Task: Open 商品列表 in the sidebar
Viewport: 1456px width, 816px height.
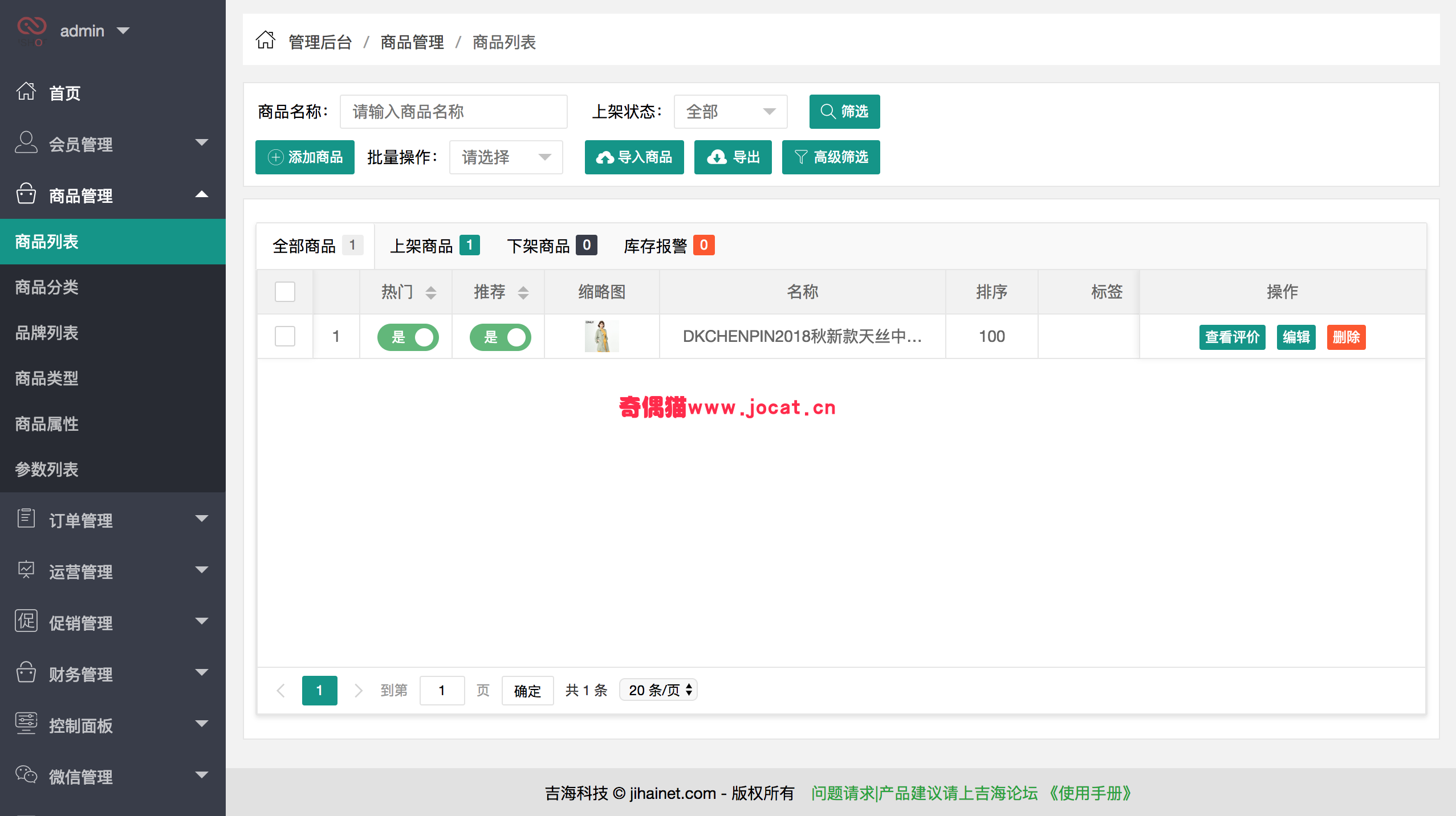Action: 113,242
